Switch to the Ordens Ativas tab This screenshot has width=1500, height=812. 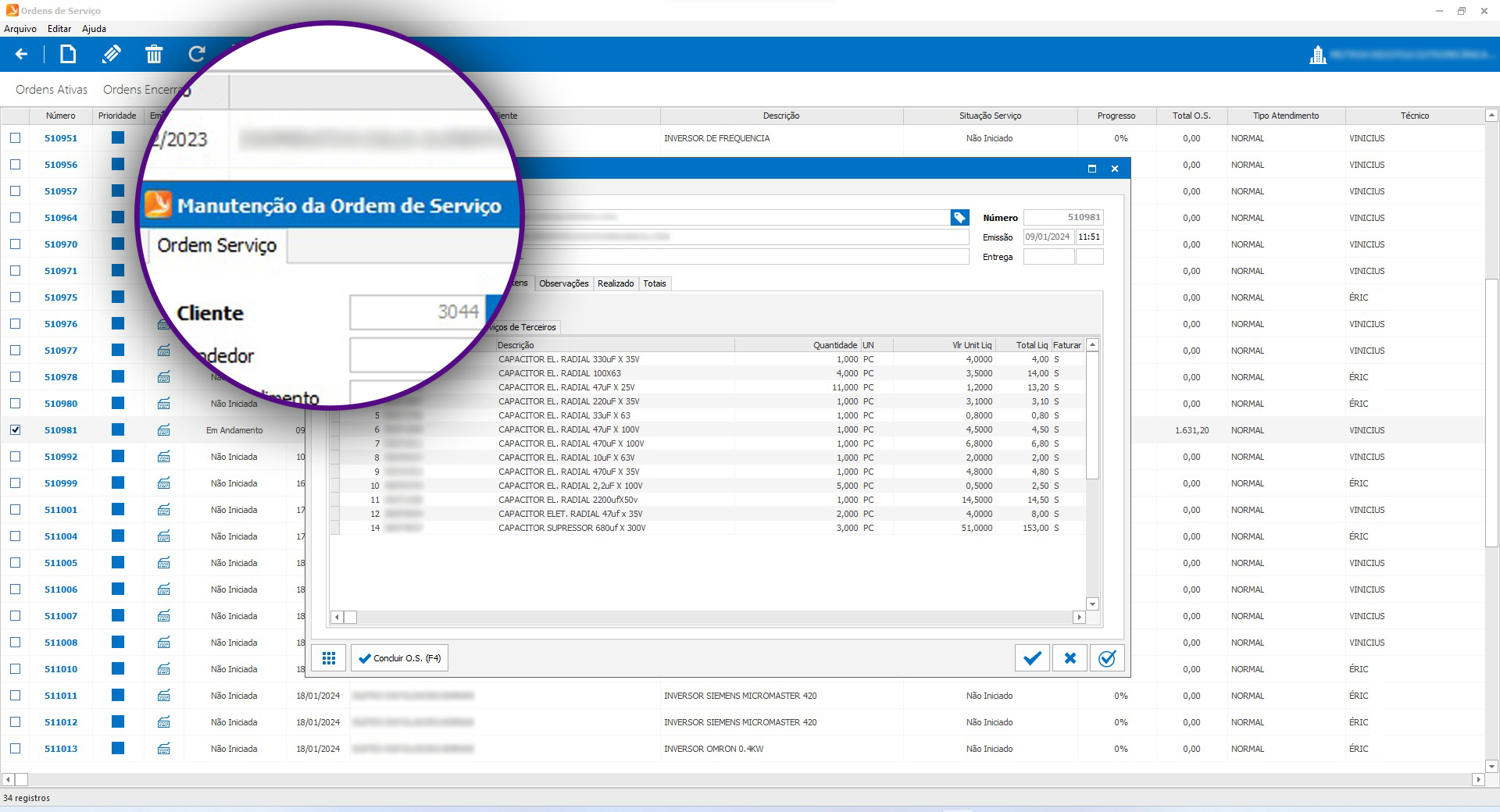tap(52, 90)
